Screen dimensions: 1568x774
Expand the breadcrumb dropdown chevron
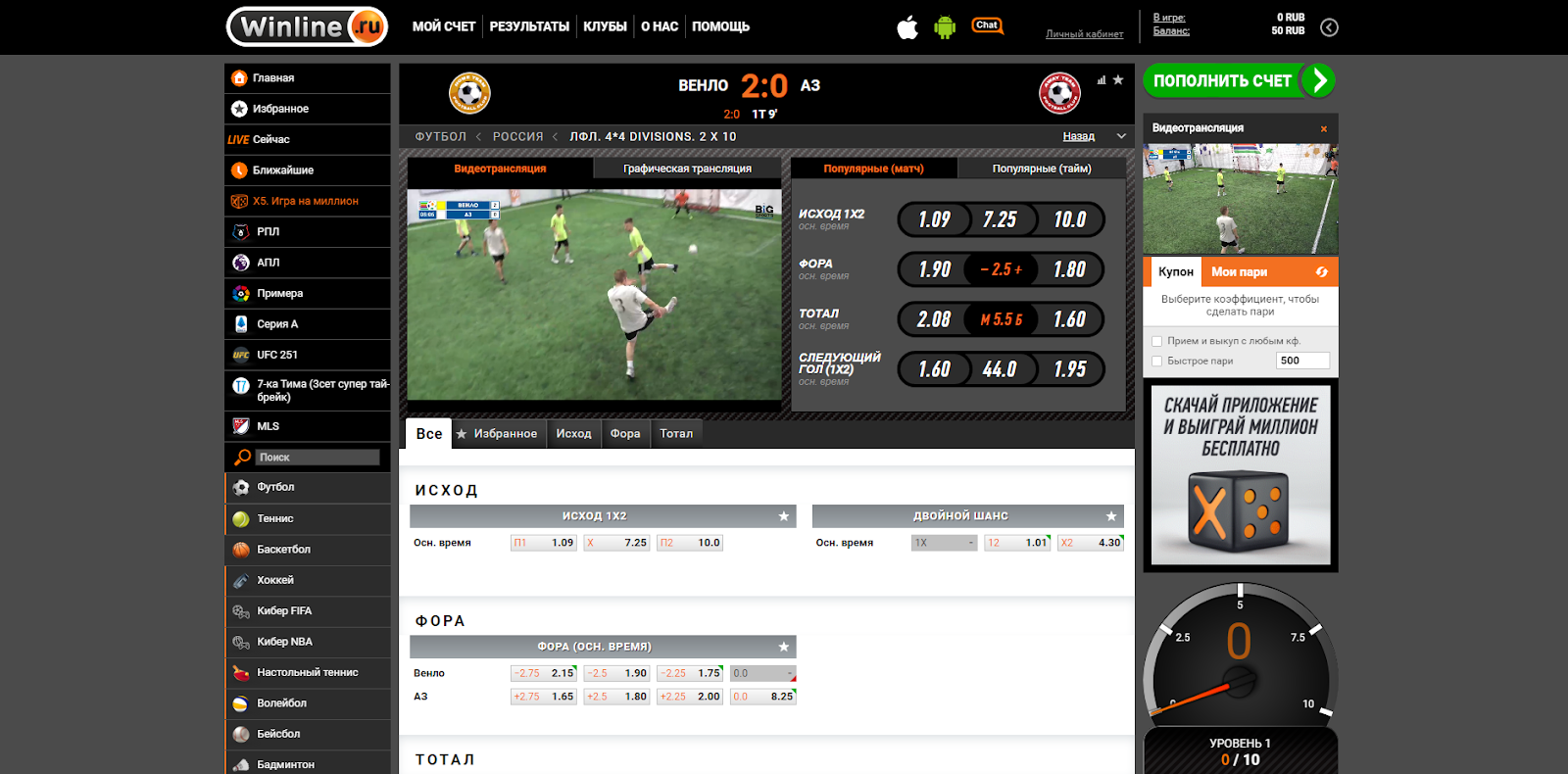pyautogui.click(x=1121, y=136)
